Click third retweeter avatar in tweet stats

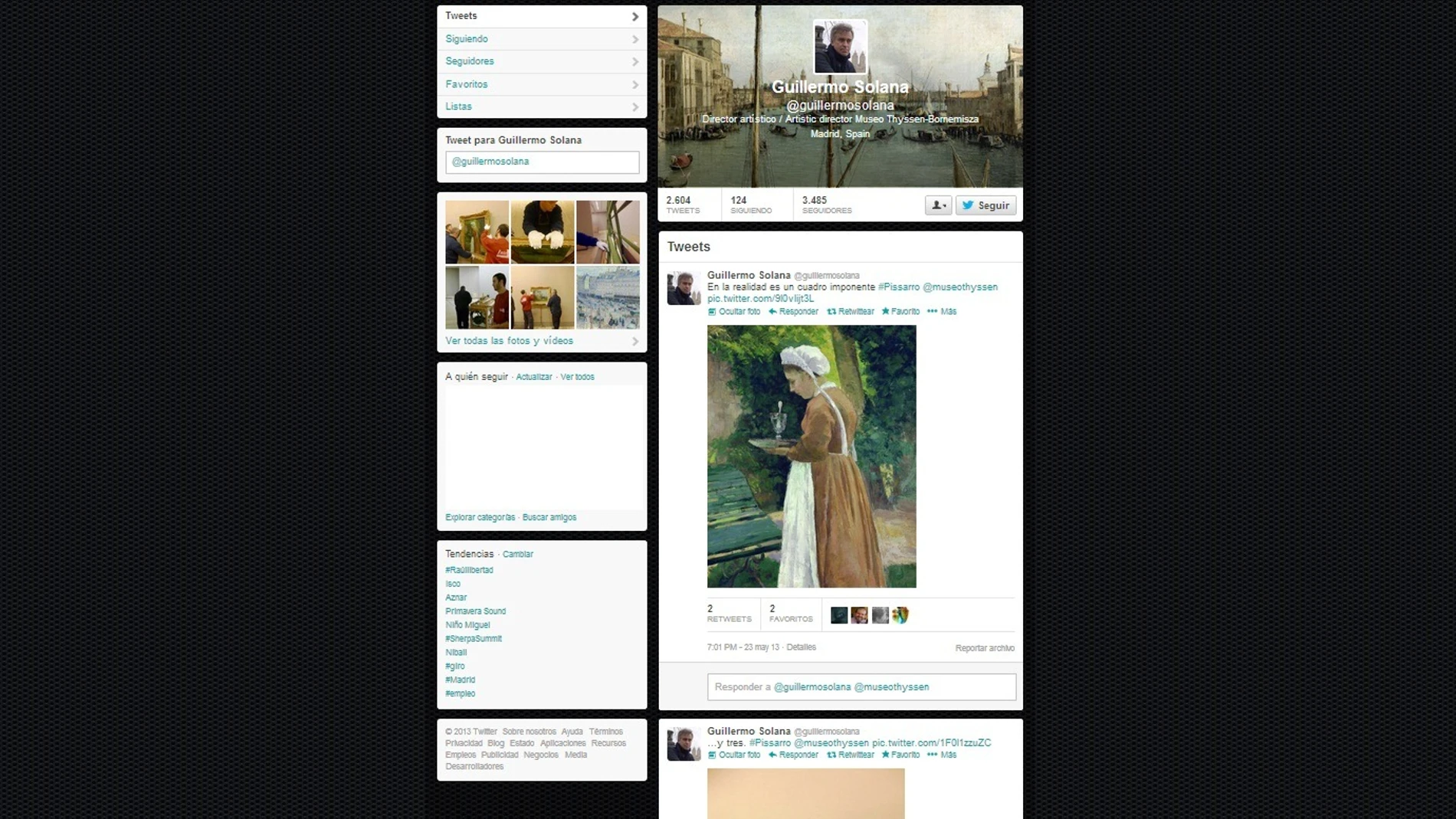[880, 615]
